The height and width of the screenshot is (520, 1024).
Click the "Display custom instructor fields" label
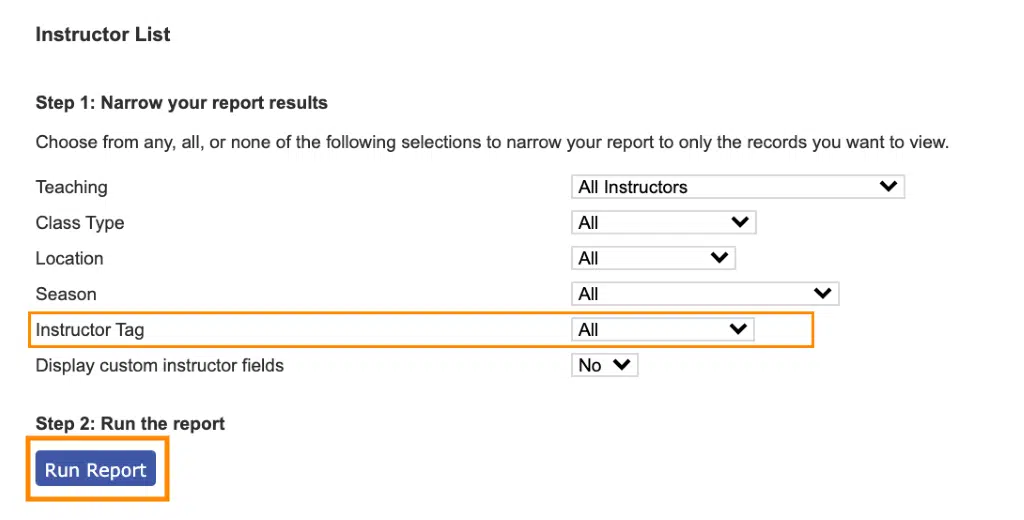pyautogui.click(x=159, y=366)
